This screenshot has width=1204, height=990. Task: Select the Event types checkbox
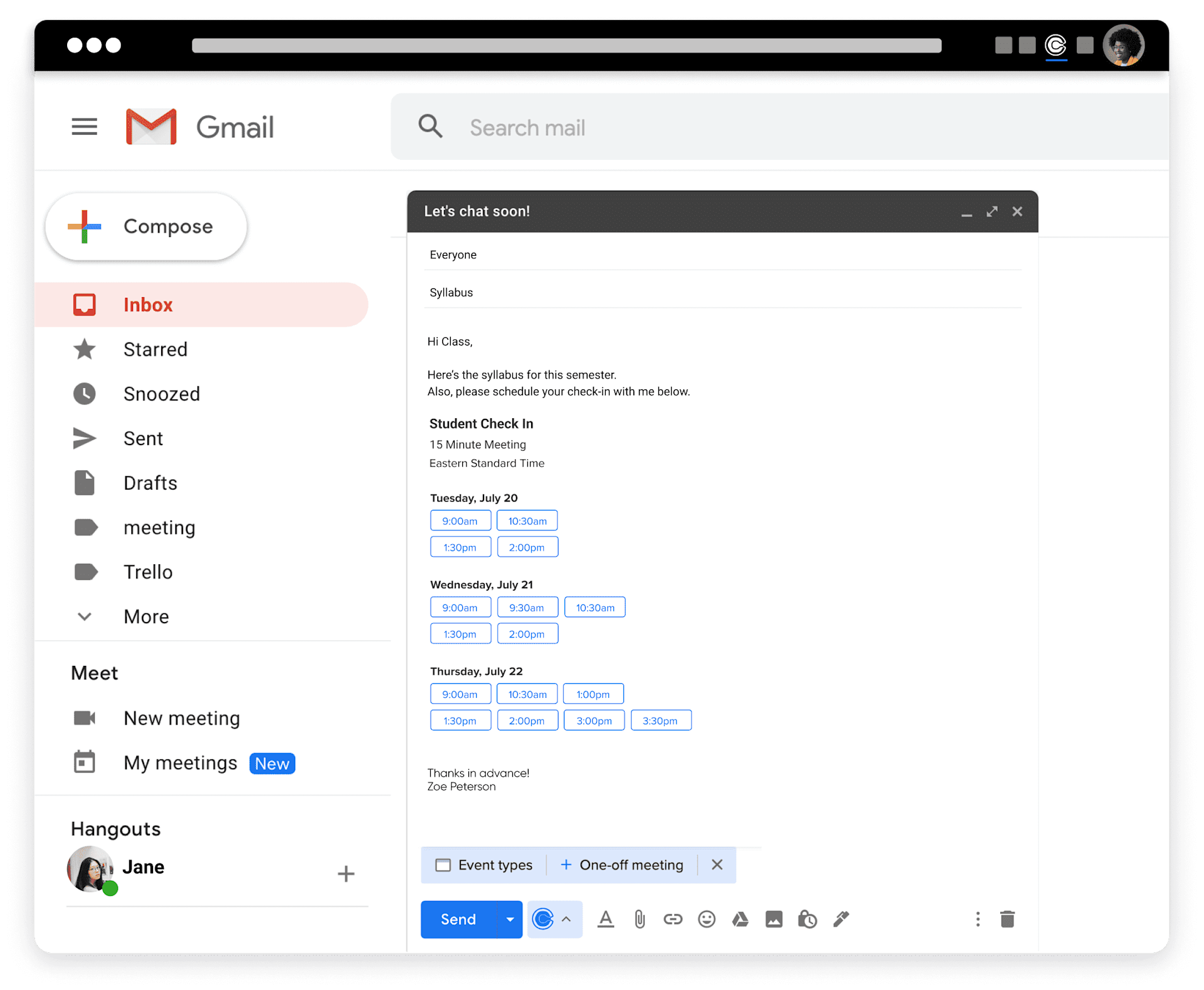tap(444, 865)
